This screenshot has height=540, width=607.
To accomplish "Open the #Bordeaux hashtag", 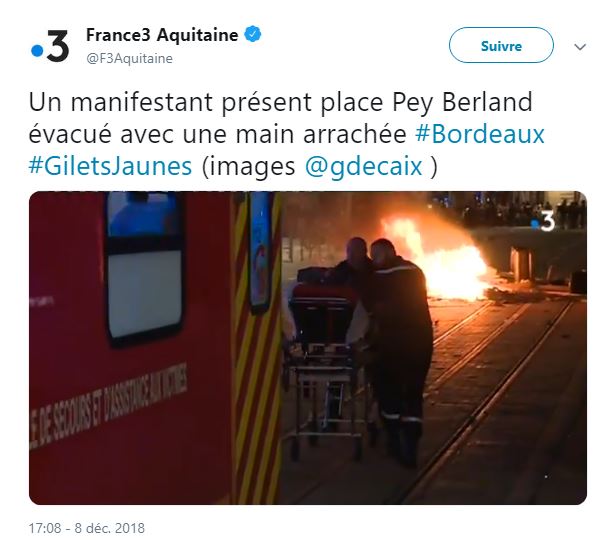I will (480, 134).
